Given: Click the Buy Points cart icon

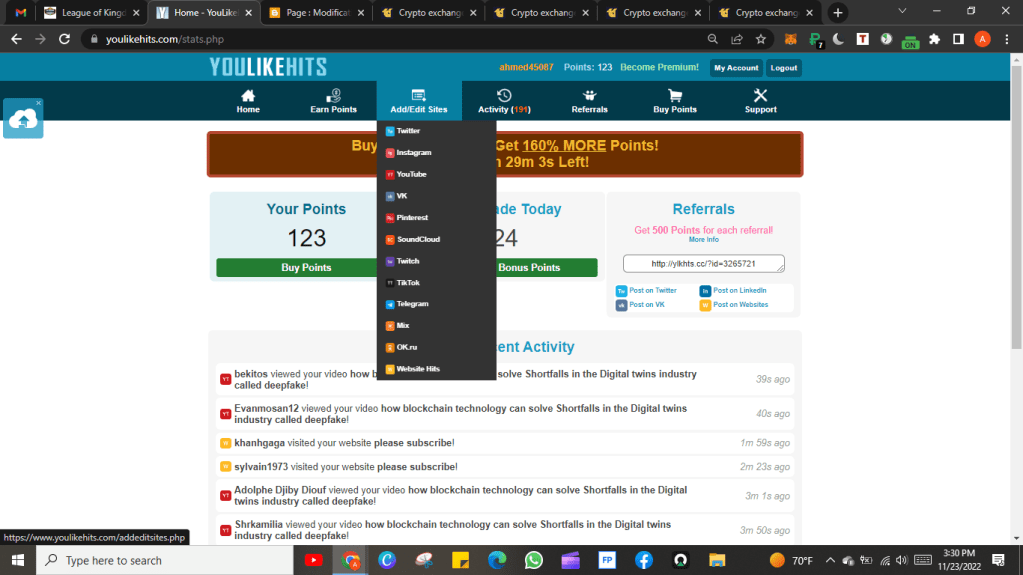Looking at the screenshot, I should point(675,96).
